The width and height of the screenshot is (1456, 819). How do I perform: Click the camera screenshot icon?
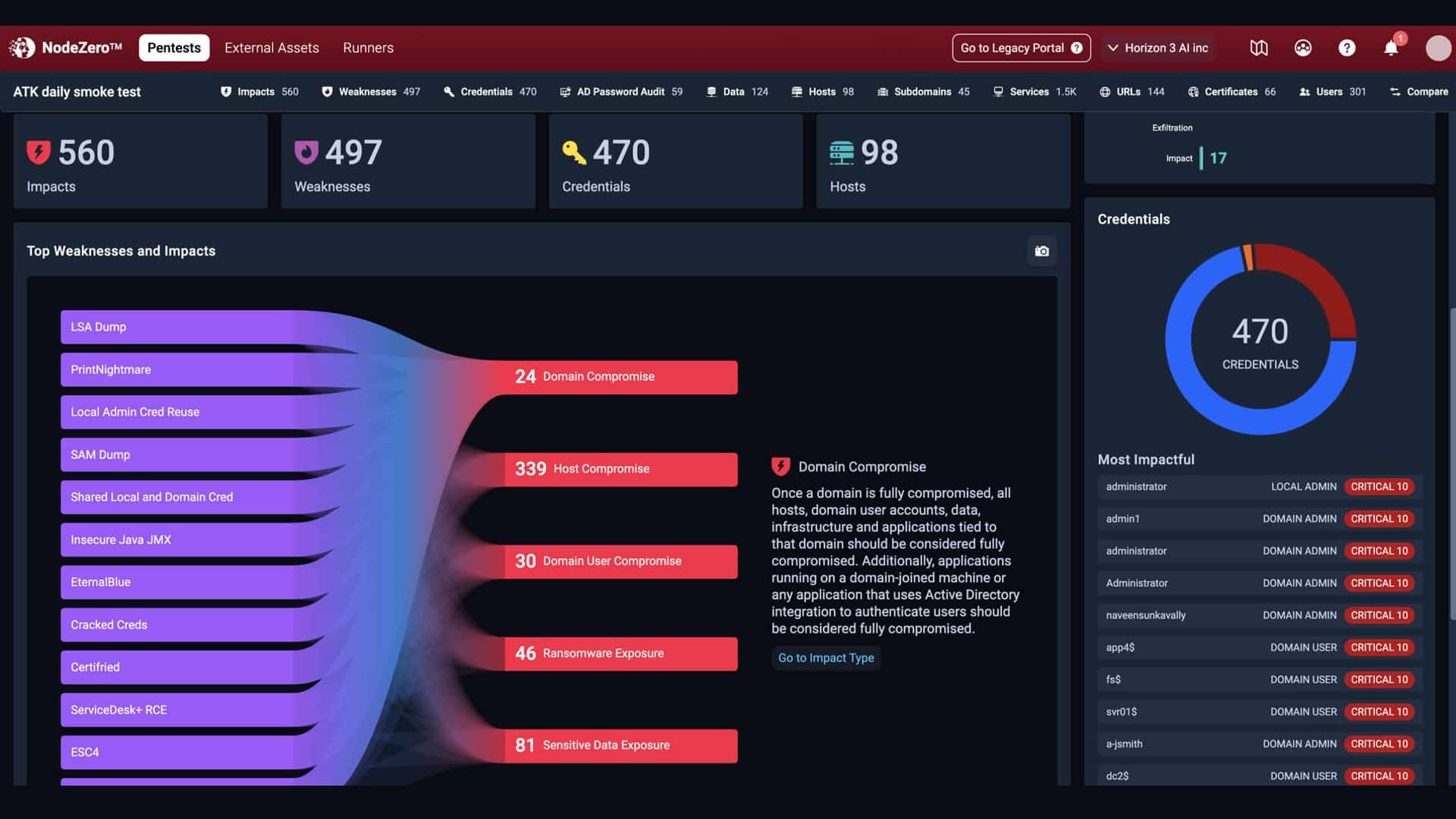pyautogui.click(x=1042, y=251)
